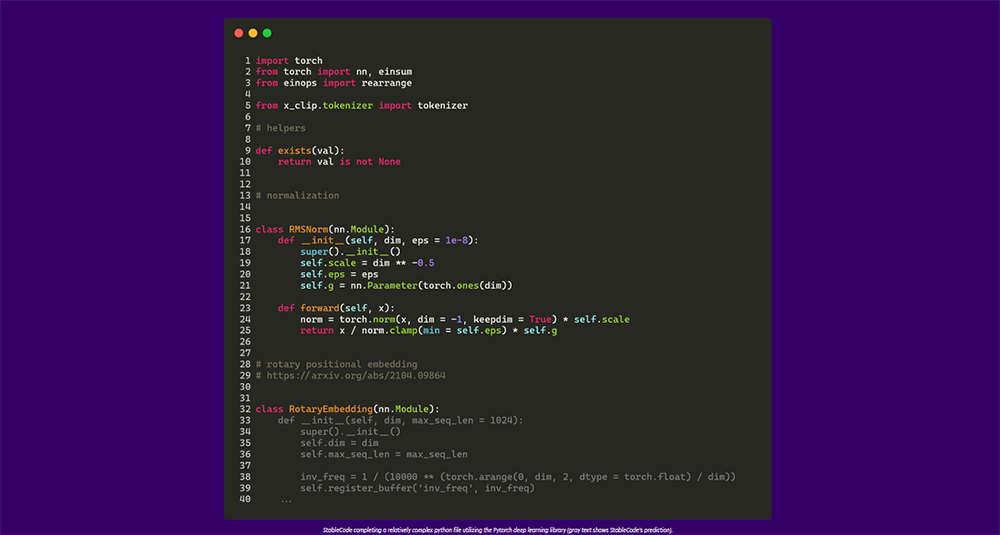
Task: Click the StableCode caption text below the window
Action: pyautogui.click(x=497, y=529)
